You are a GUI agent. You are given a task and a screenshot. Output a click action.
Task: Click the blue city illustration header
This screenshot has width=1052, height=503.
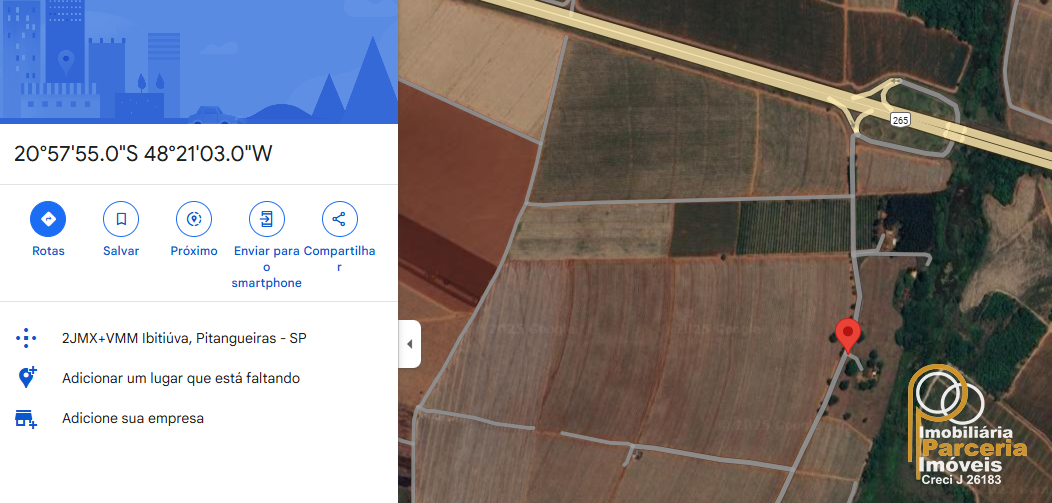199,62
